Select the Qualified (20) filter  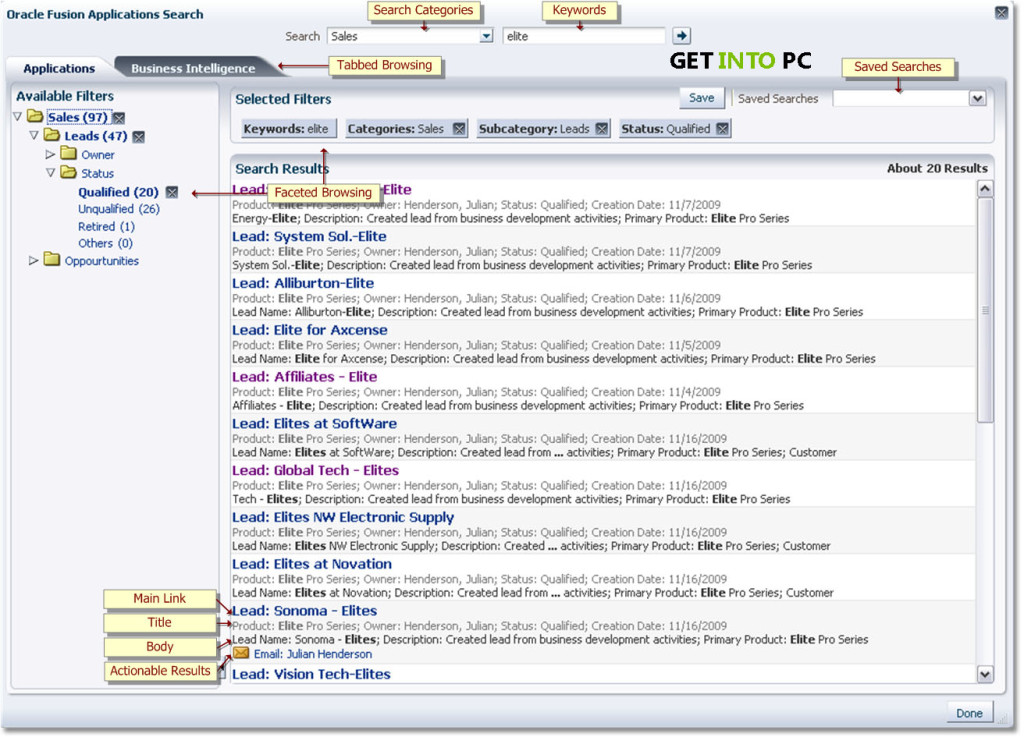coord(118,192)
